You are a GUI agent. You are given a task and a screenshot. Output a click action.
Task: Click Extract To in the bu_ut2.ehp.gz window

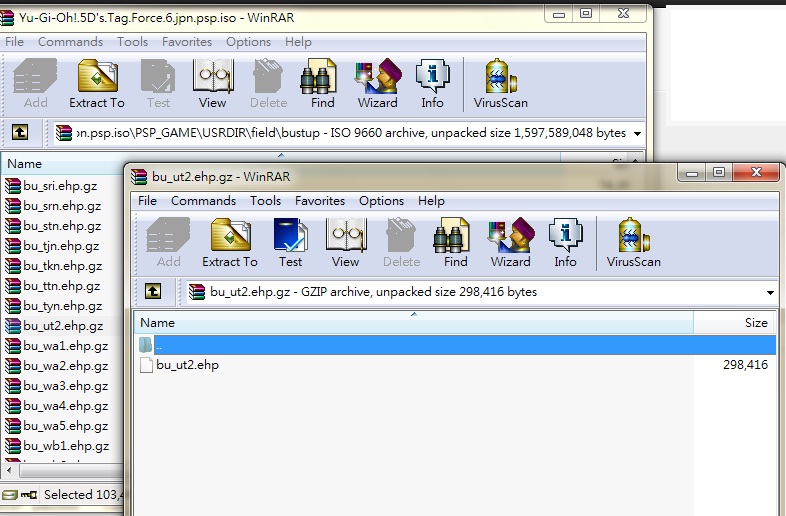[230, 243]
